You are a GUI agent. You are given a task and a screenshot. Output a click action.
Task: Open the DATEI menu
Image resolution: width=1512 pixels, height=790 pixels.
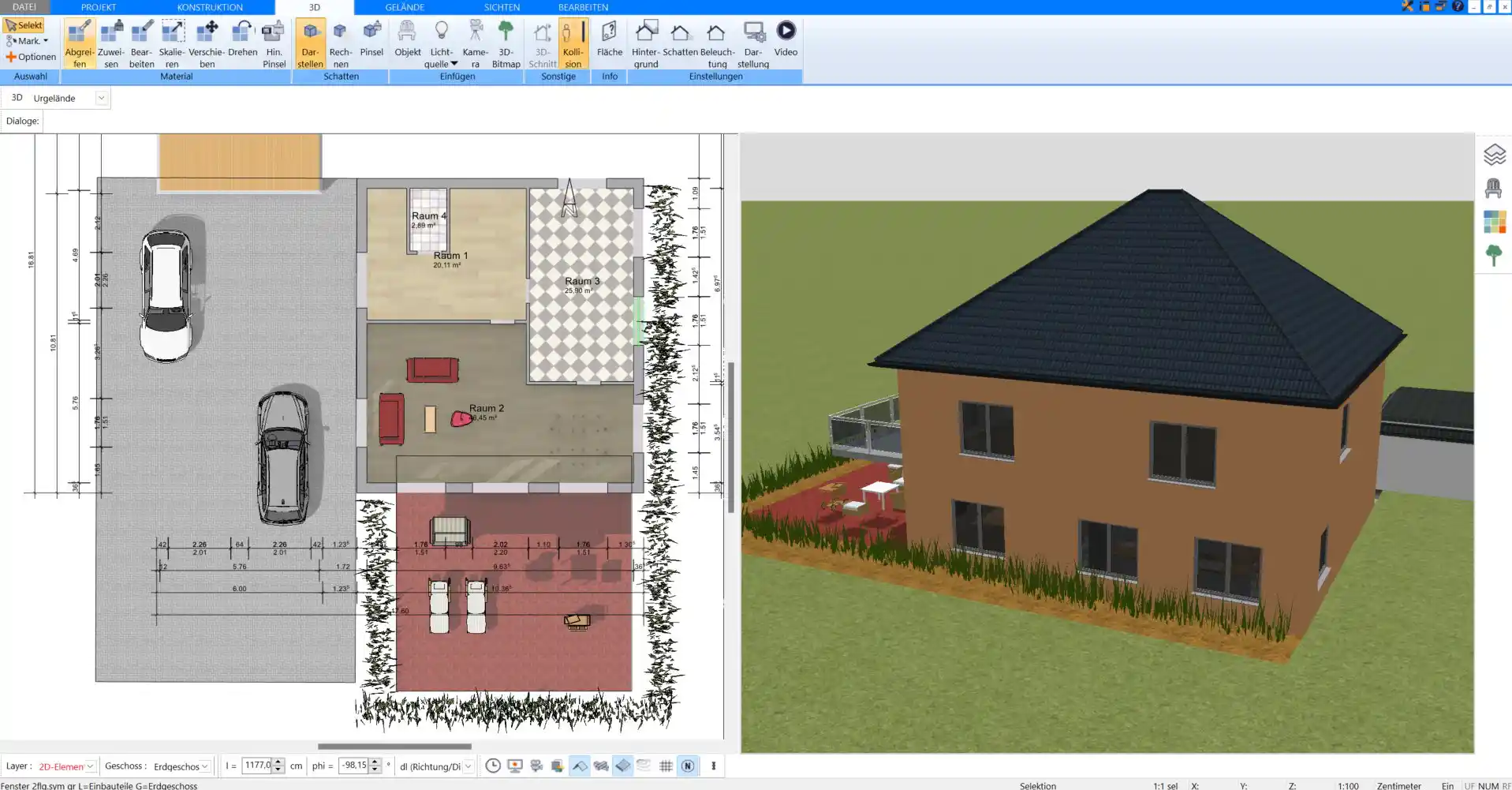click(x=24, y=7)
